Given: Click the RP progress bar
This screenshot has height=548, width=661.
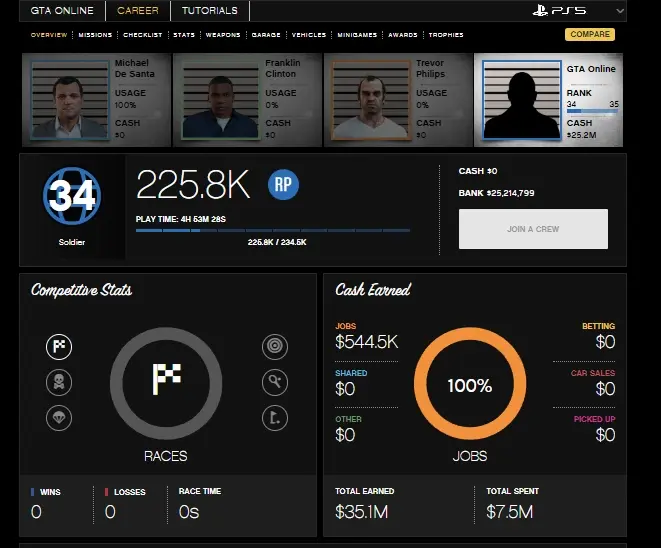Looking at the screenshot, I should tap(272, 230).
